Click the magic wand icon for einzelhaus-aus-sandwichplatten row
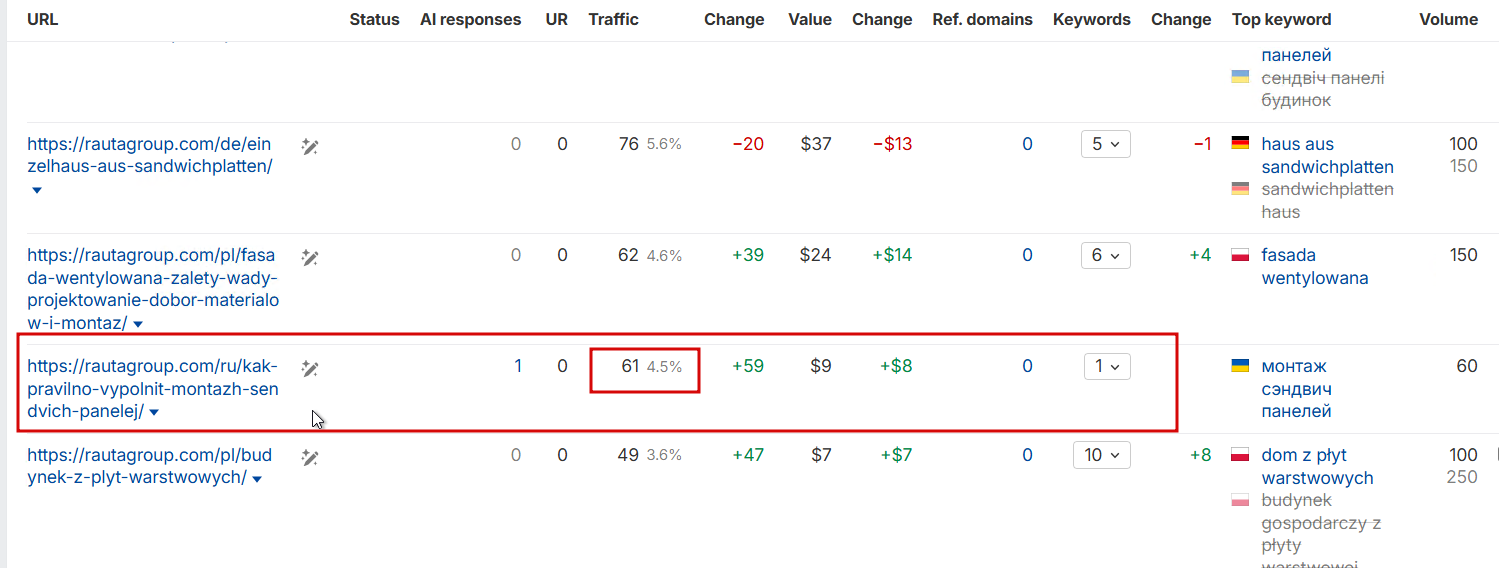This screenshot has height=568, width=1499. pos(310,147)
